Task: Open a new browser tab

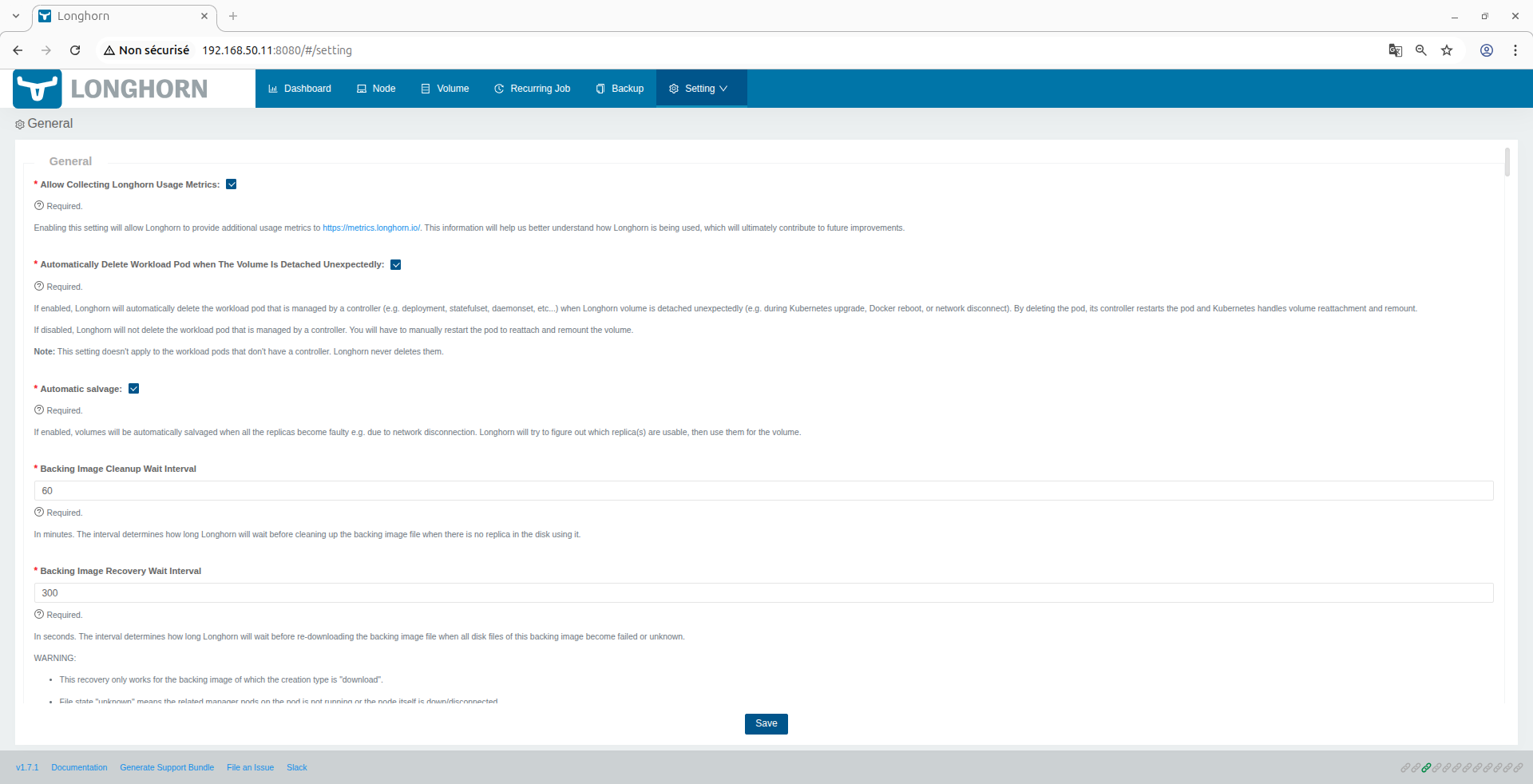Action: pyautogui.click(x=233, y=16)
